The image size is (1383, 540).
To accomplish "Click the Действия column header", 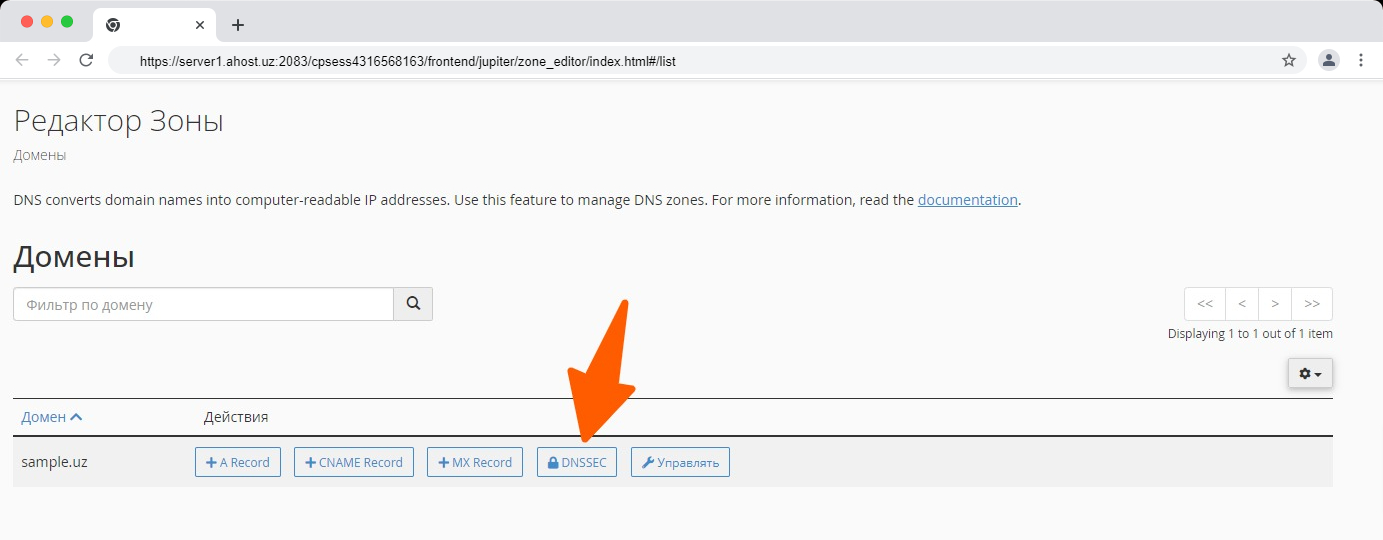I will point(236,417).
